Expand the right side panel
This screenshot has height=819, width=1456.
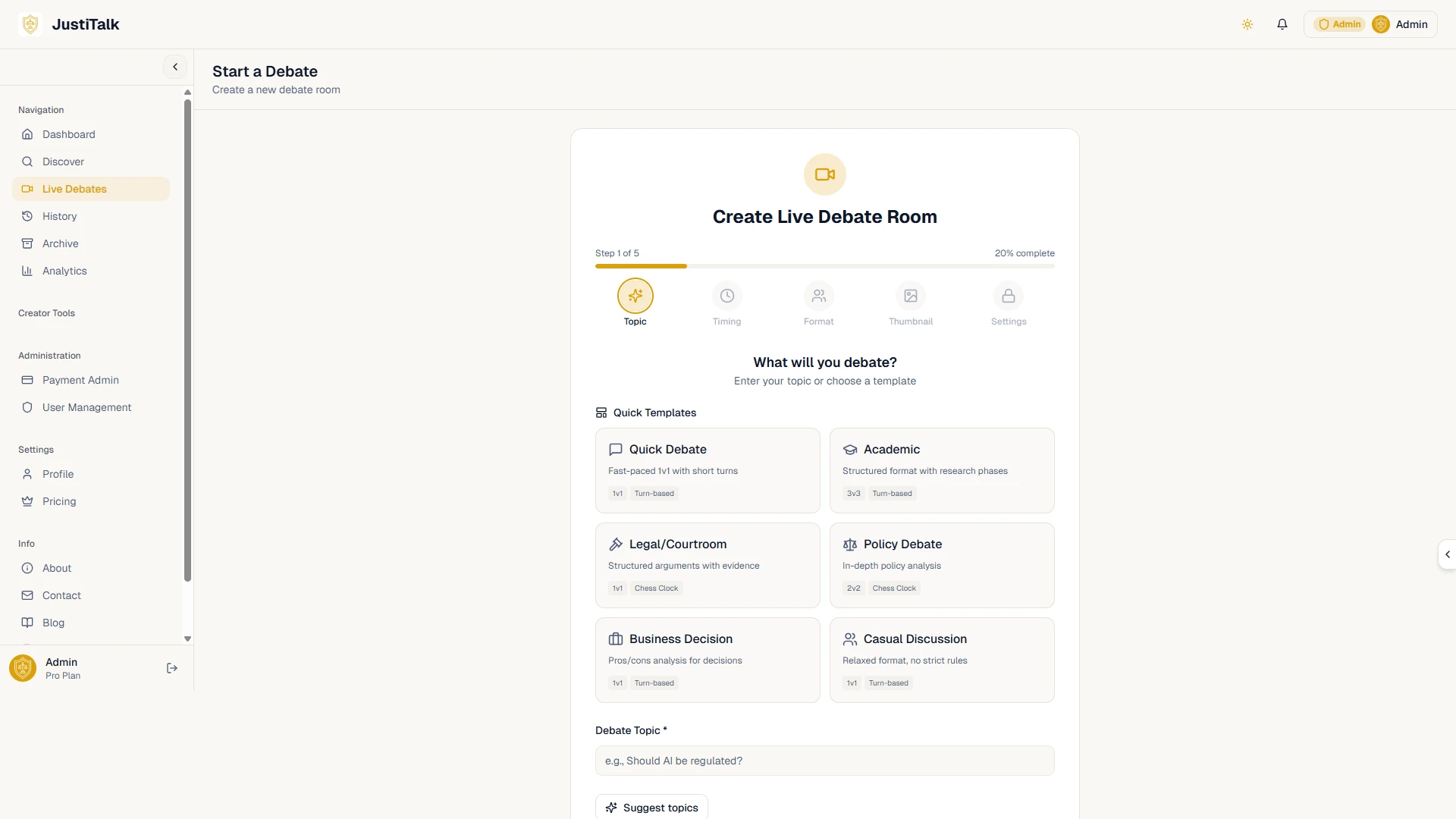point(1447,554)
